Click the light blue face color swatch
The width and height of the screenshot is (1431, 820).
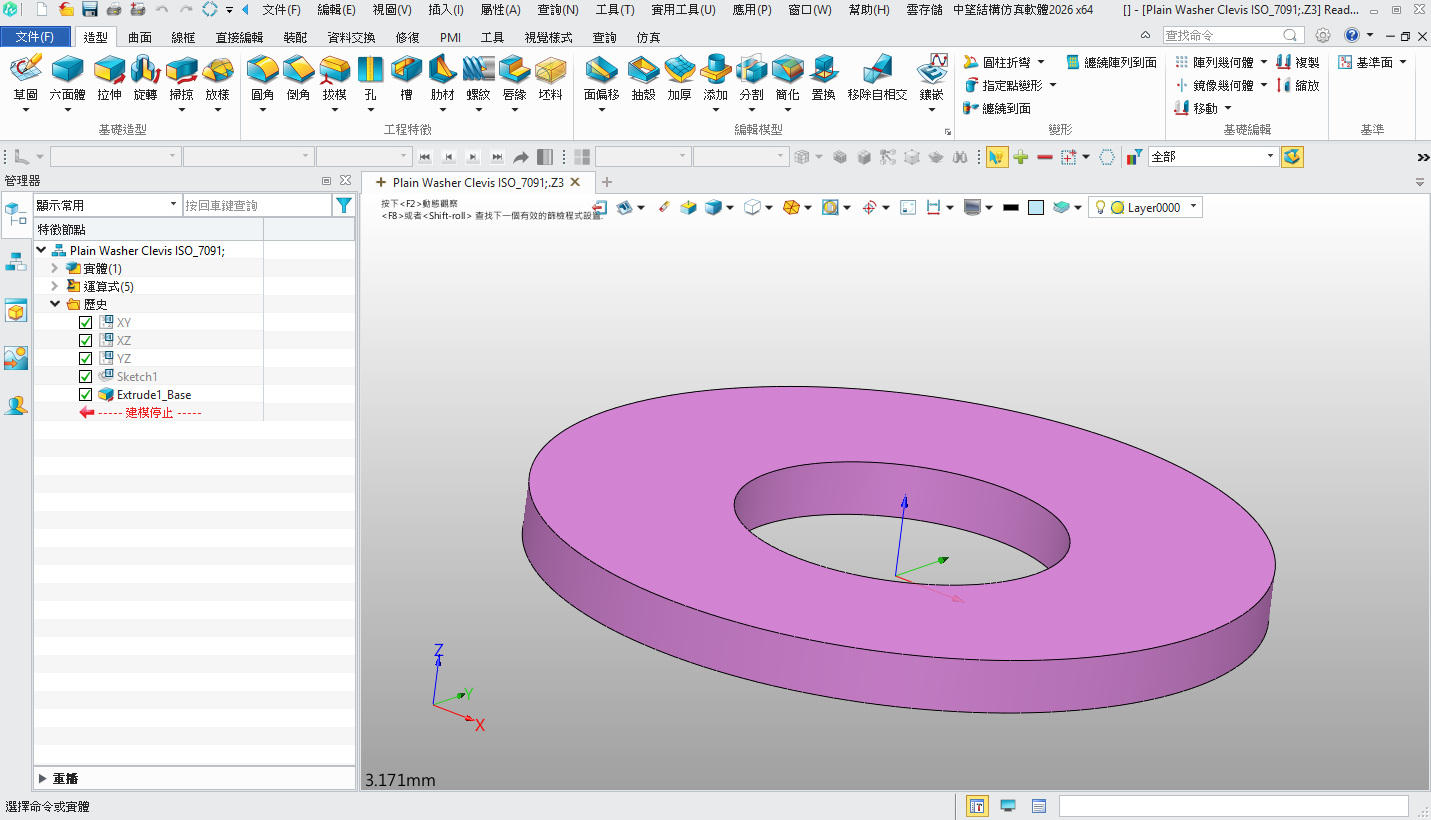click(x=1036, y=207)
